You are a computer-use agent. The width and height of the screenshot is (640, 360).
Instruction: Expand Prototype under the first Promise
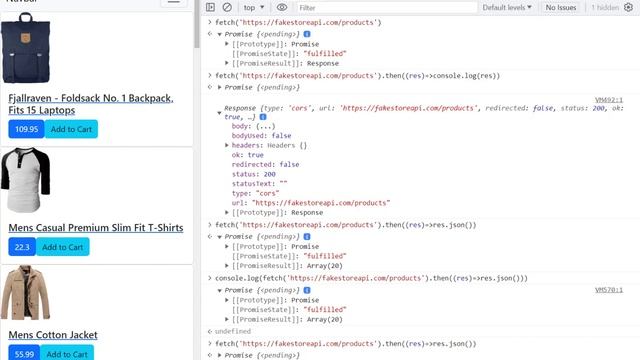tap(227, 44)
